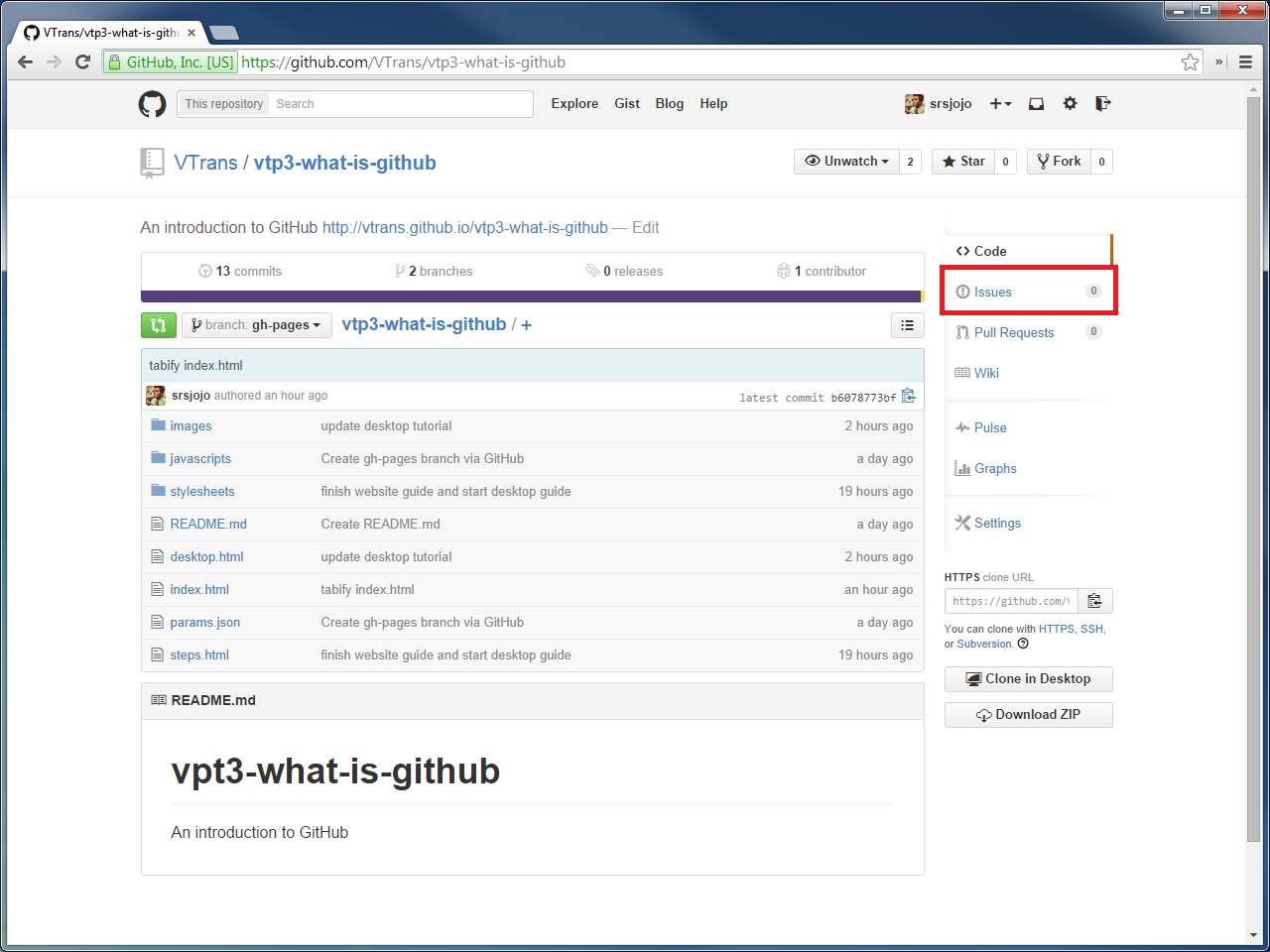Click Gist in the top navigation

tap(627, 103)
